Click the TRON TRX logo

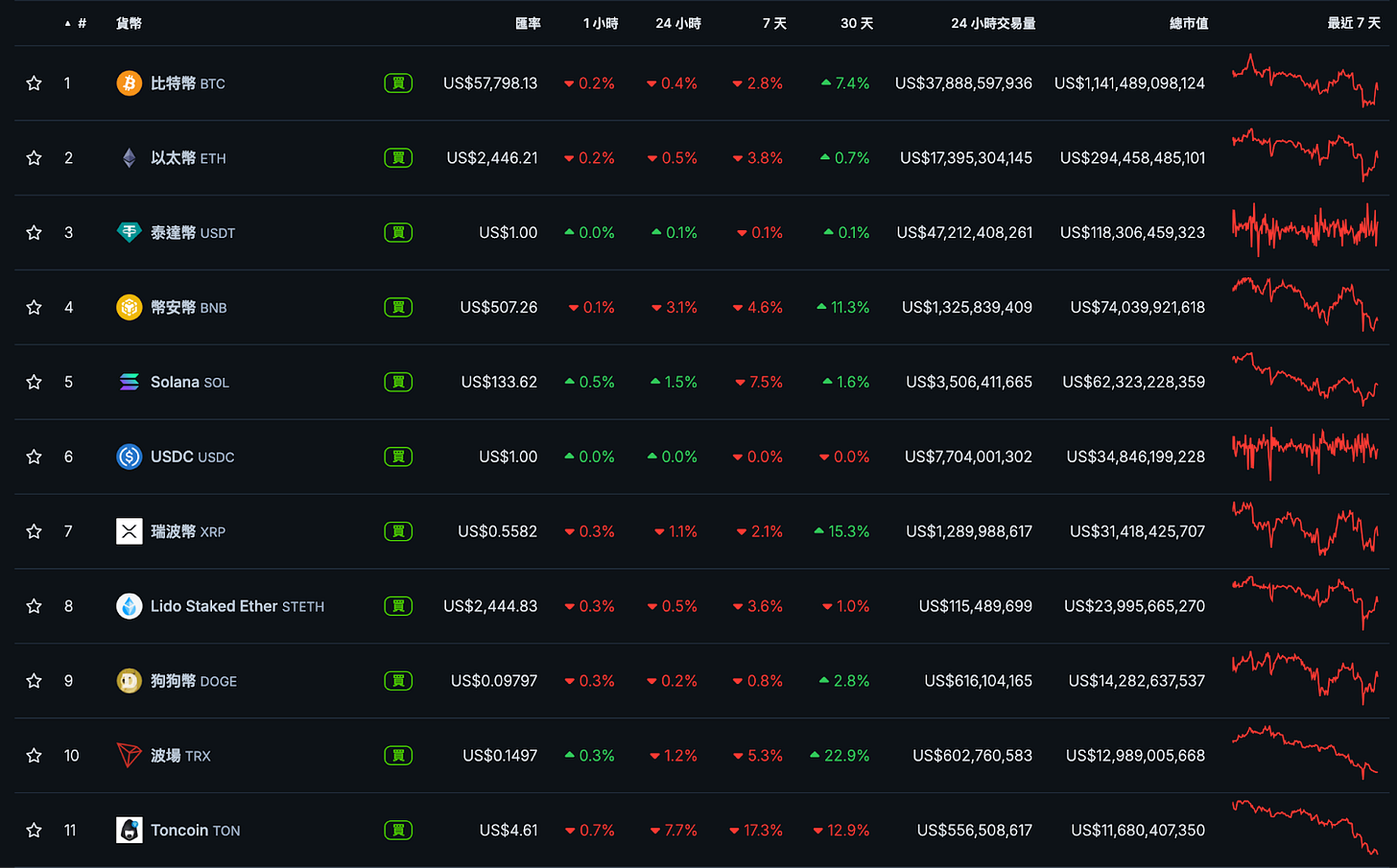tap(129, 756)
